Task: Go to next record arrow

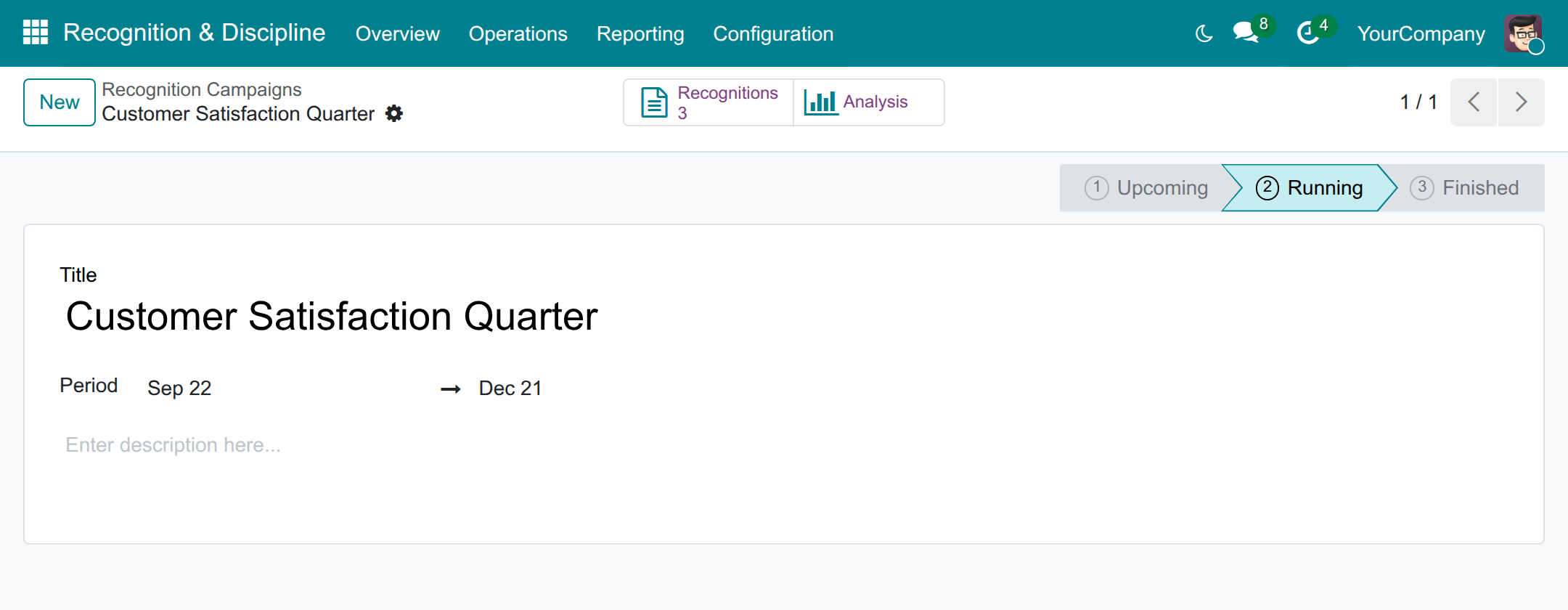Action: click(x=1521, y=102)
